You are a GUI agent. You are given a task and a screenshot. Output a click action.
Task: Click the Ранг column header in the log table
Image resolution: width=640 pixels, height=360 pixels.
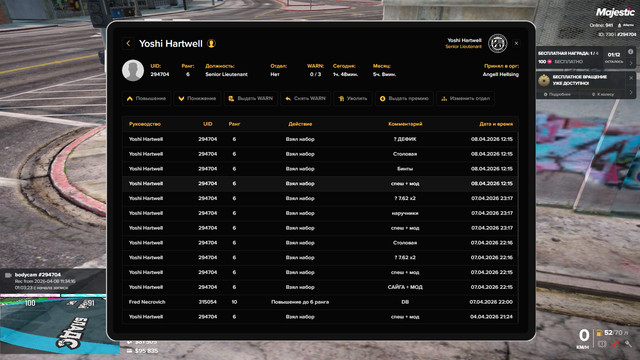click(x=234, y=124)
